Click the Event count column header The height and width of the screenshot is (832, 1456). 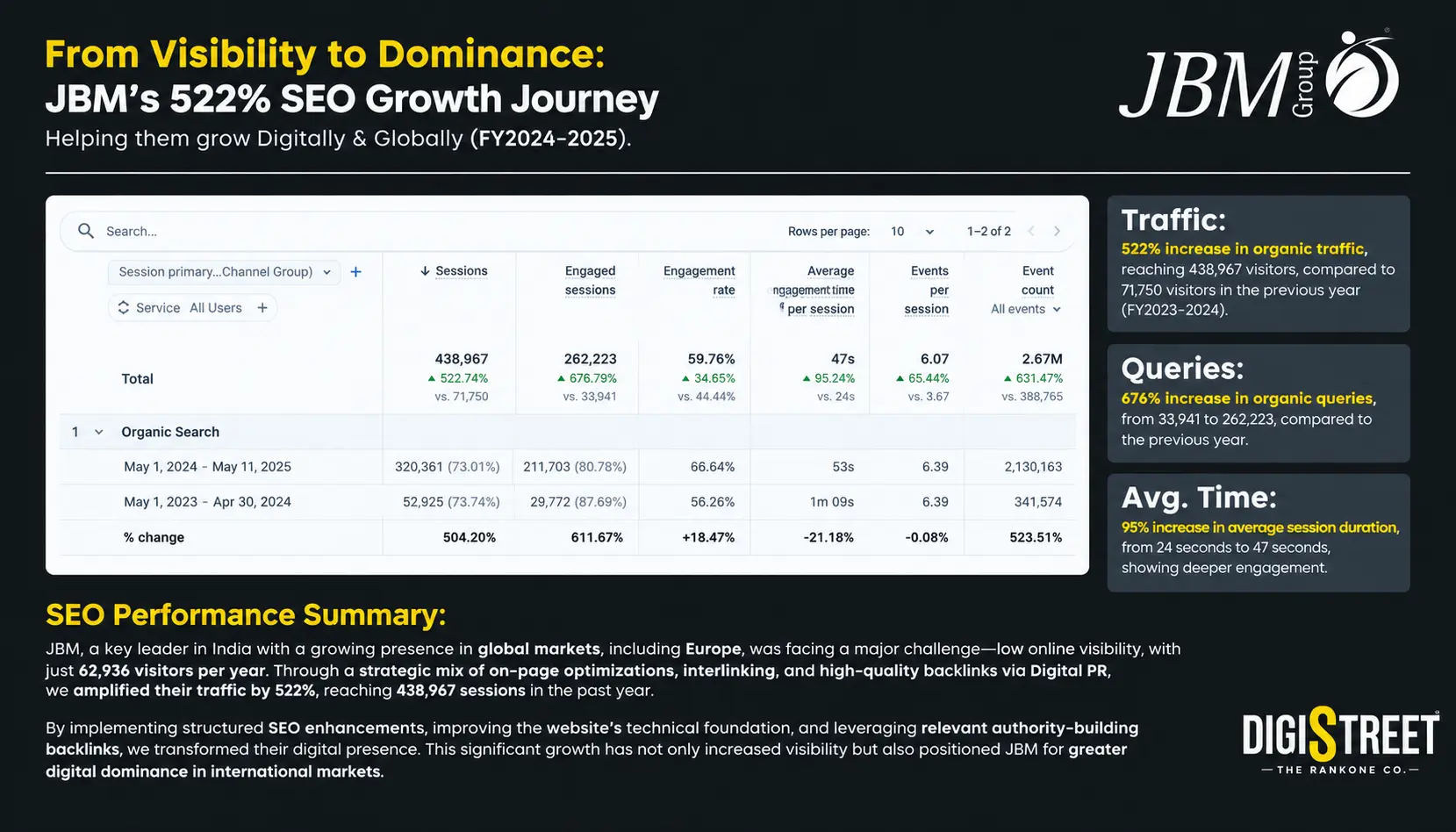[x=1037, y=281]
